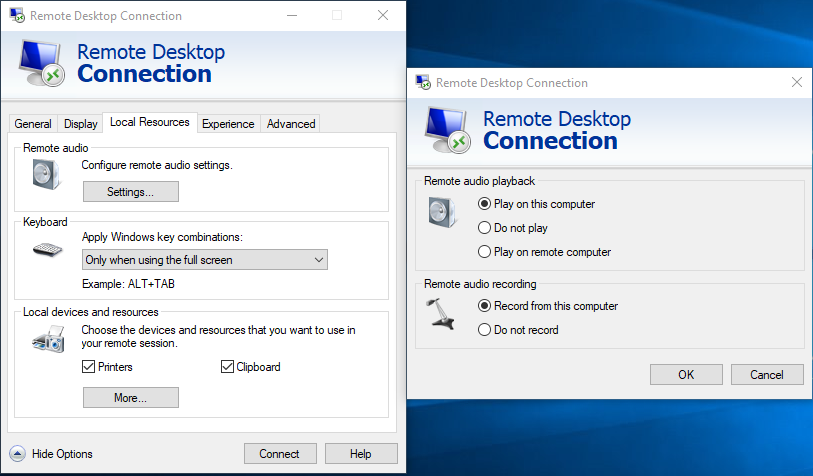Close the audio settings dialog window
This screenshot has width=813, height=476.
coord(797,82)
